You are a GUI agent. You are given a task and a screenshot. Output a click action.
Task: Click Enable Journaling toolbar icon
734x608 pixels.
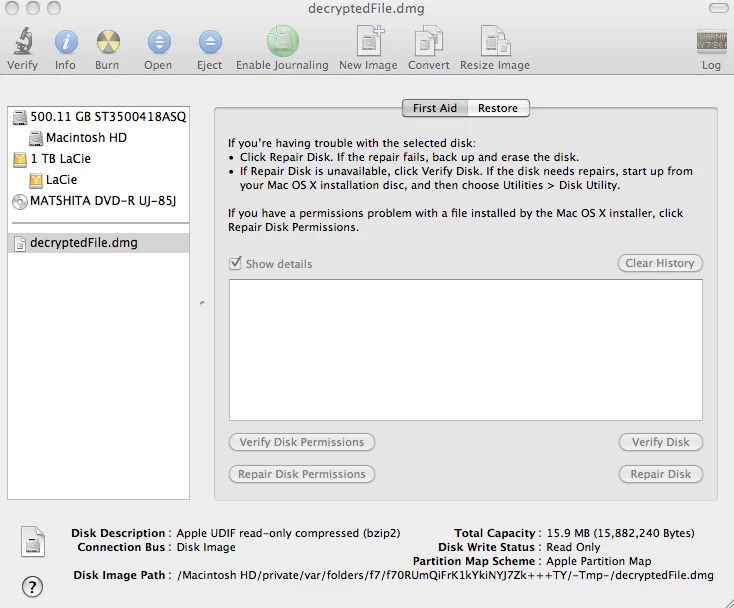tap(283, 41)
